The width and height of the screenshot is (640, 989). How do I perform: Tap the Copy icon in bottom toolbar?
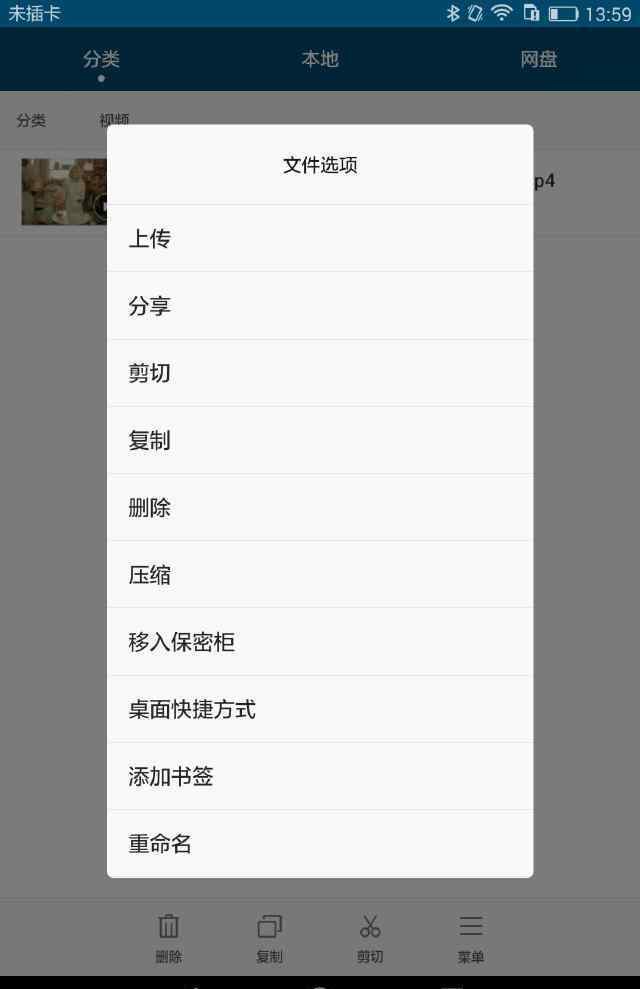269,927
